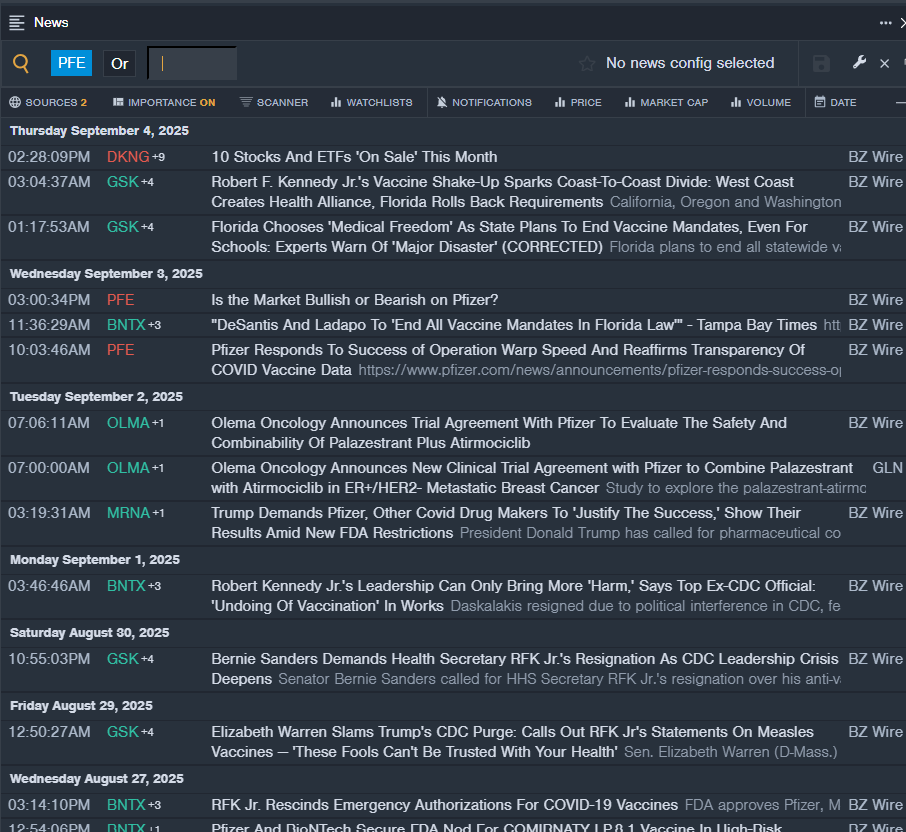Click GSK ticker in the 03:04:37AM row

122,182
